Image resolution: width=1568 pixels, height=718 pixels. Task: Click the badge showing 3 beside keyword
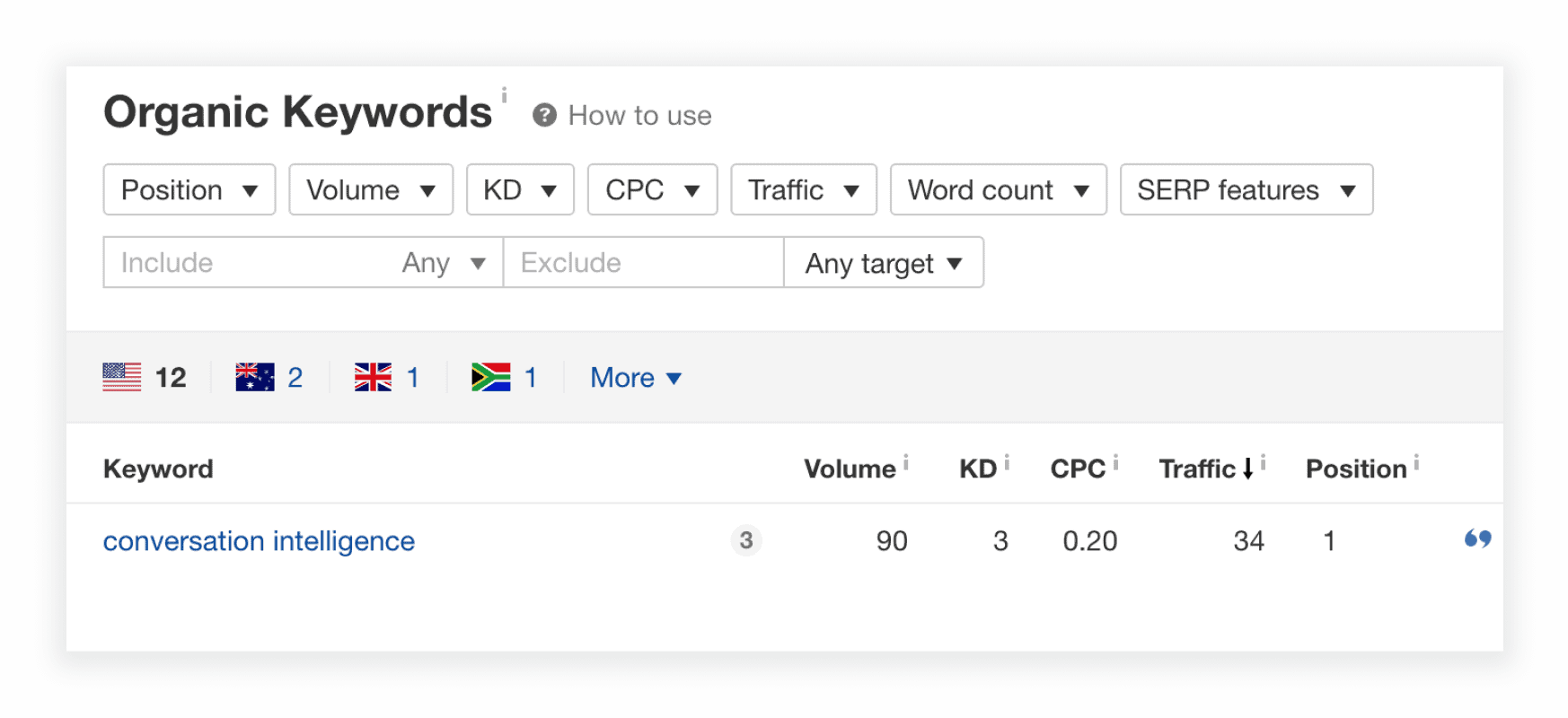point(746,540)
